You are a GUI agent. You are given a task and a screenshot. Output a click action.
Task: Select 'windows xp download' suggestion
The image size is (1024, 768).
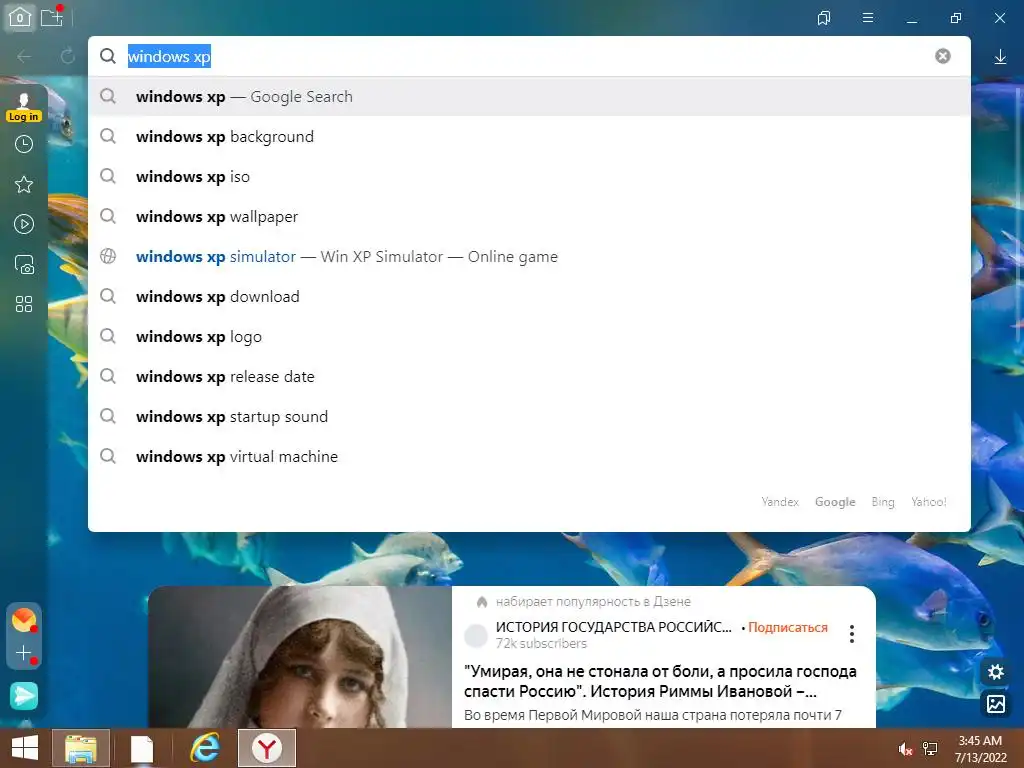(x=529, y=296)
